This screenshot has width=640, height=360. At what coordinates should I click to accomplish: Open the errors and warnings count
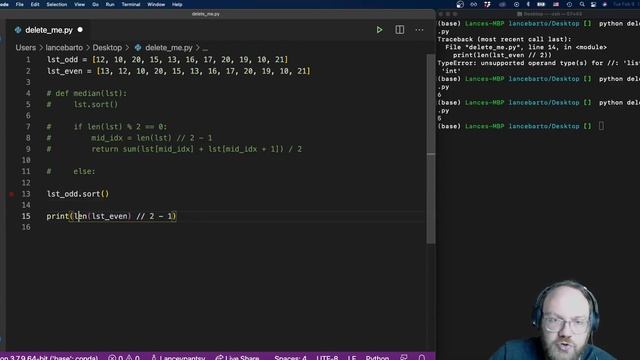click(124, 357)
